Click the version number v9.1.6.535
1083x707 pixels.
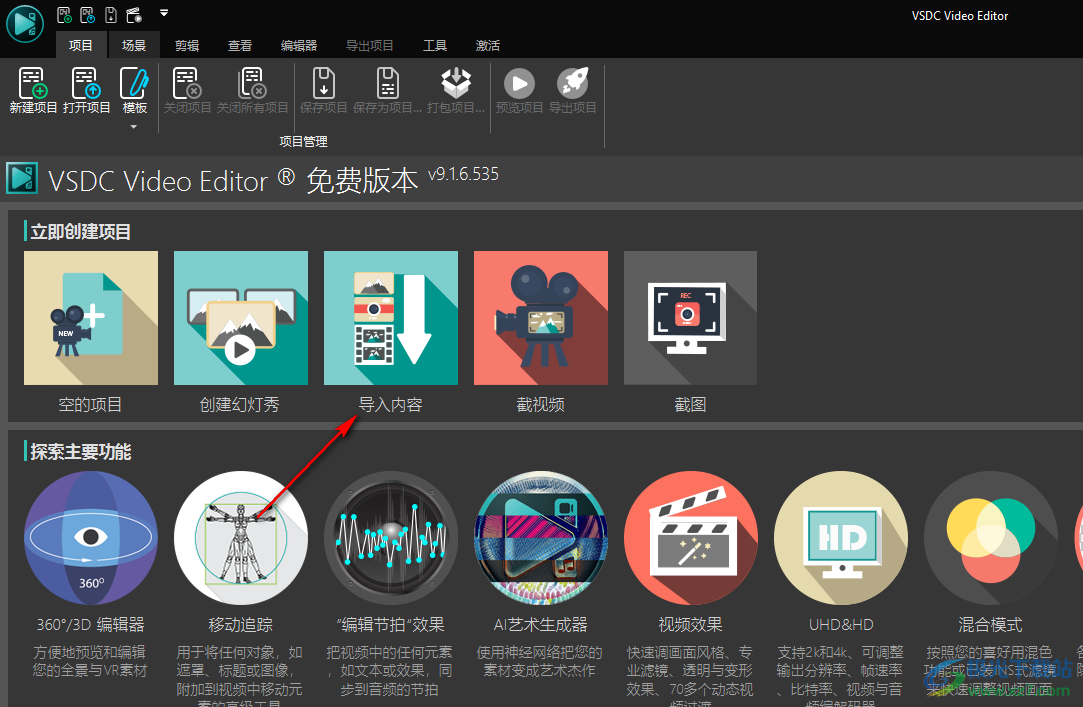pyautogui.click(x=463, y=174)
